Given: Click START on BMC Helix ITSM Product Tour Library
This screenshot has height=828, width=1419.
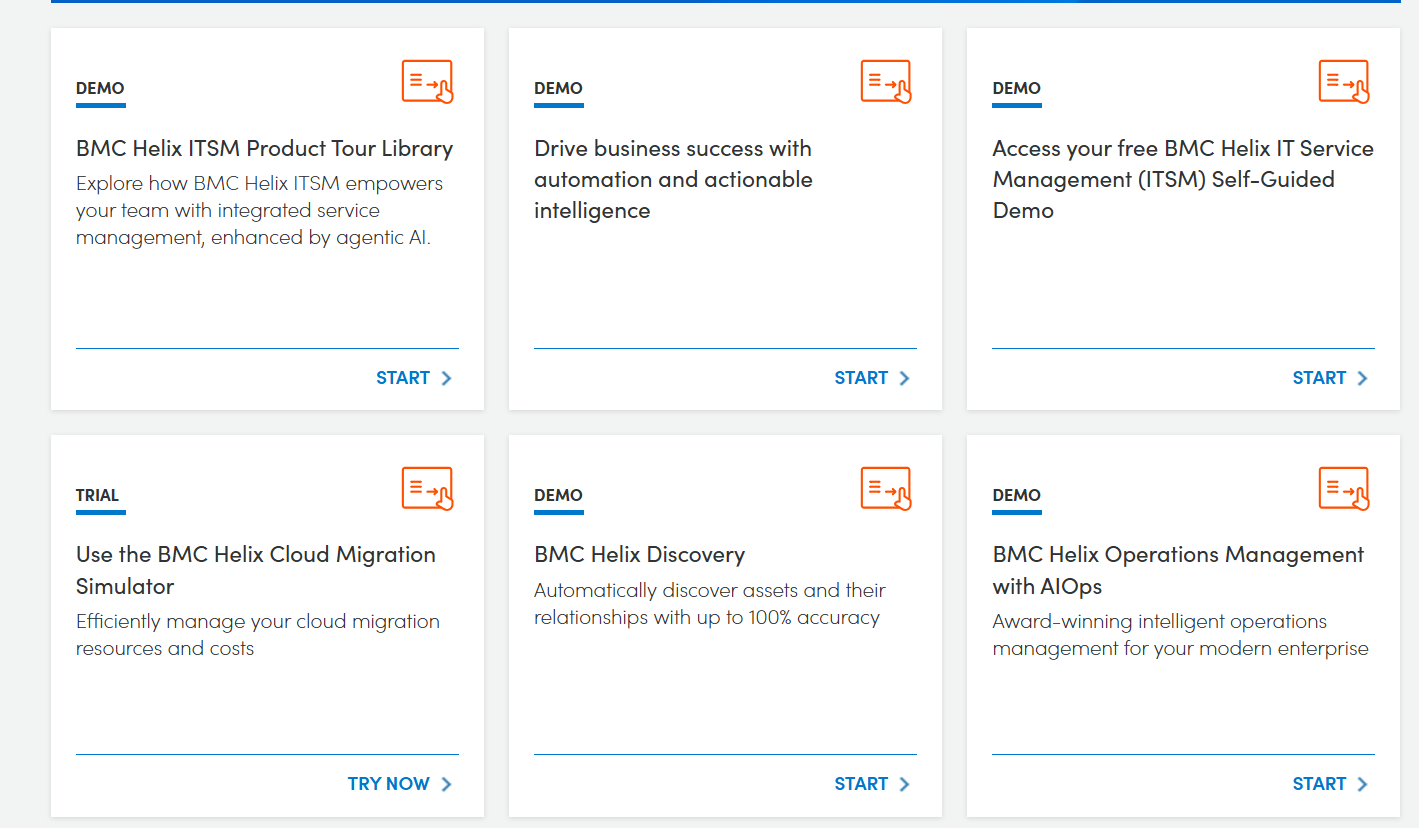Looking at the screenshot, I should click(x=403, y=378).
